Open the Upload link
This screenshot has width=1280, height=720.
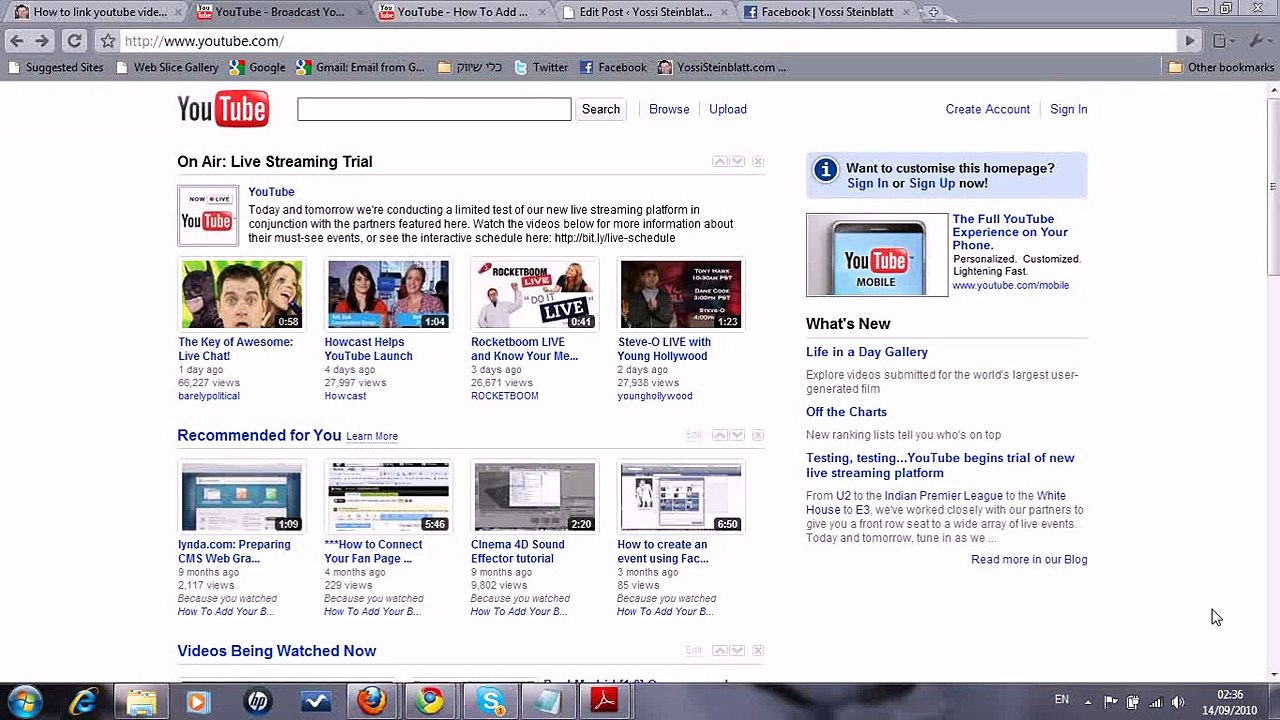(728, 109)
